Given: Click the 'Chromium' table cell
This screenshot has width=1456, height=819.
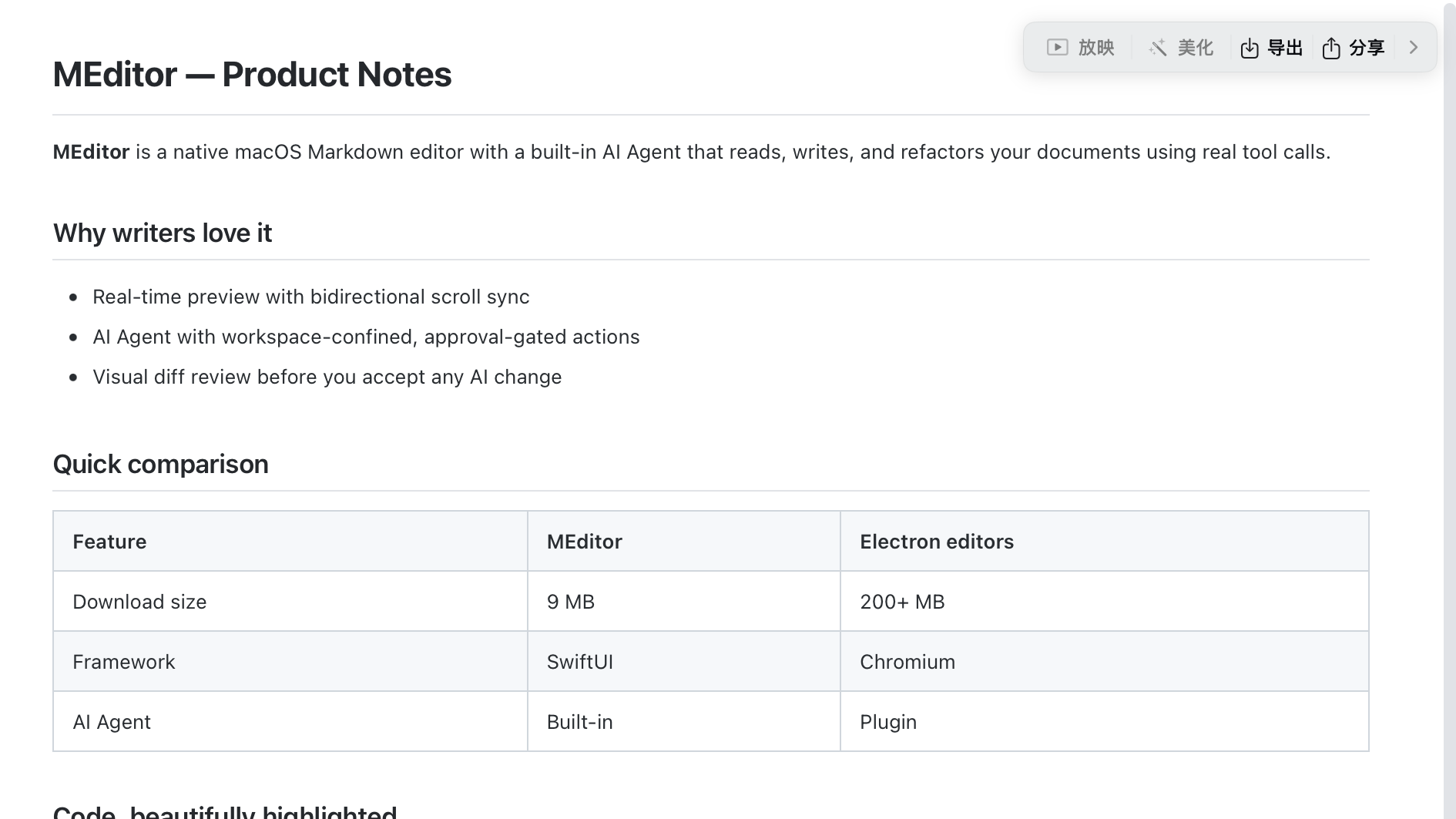Looking at the screenshot, I should (x=1105, y=662).
